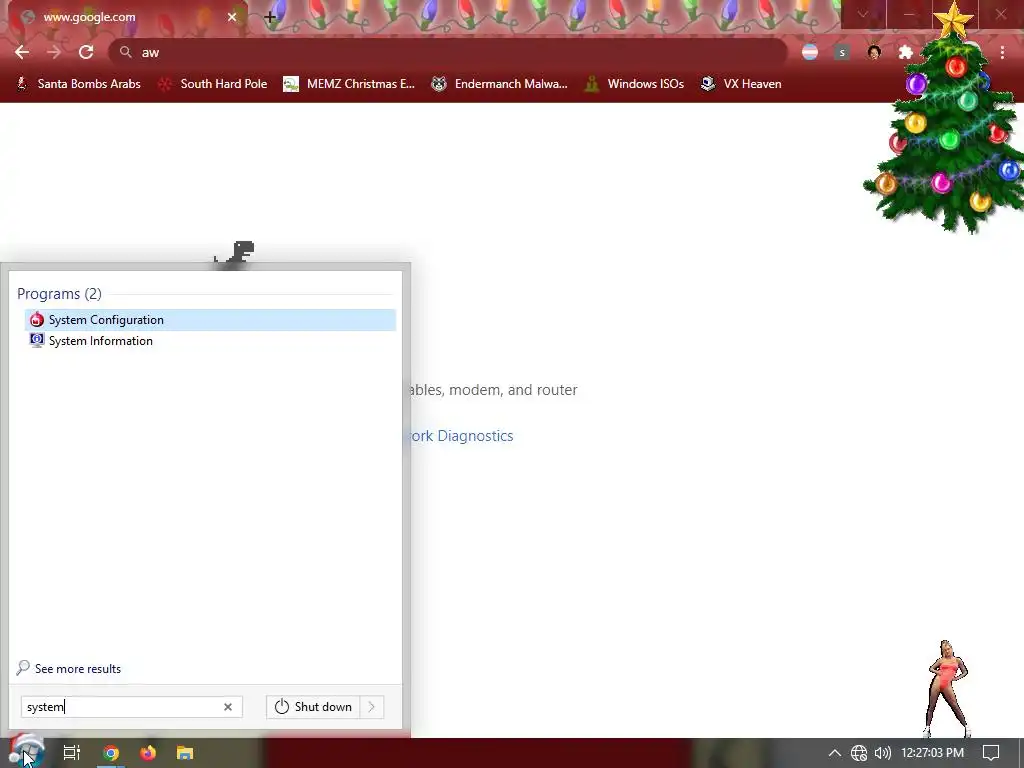Image resolution: width=1024 pixels, height=768 pixels.
Task: Expand the arrow next to Shut down
Action: click(372, 707)
